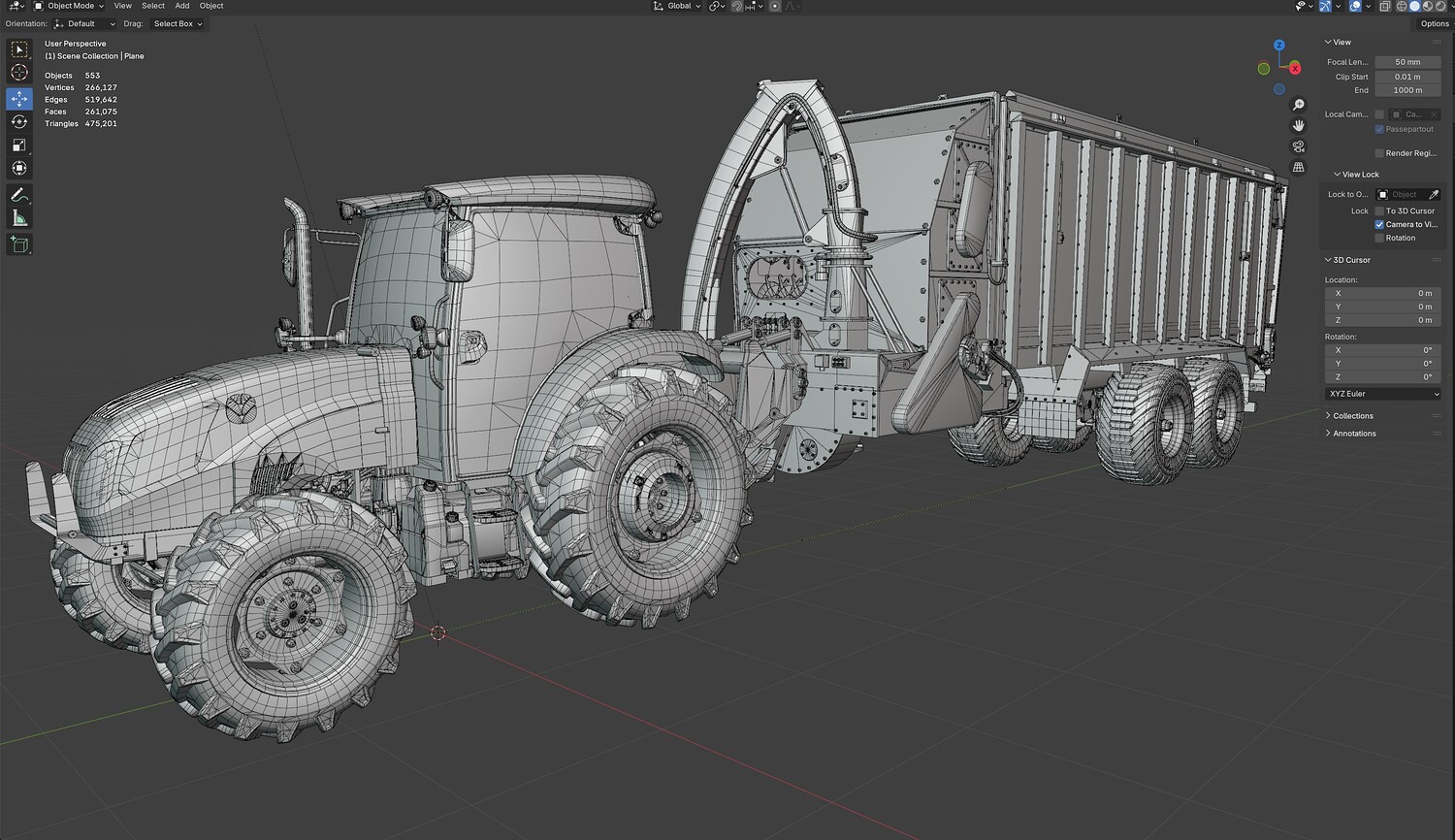Select the Scale tool
Screen dimensions: 1455x840
click(x=19, y=145)
